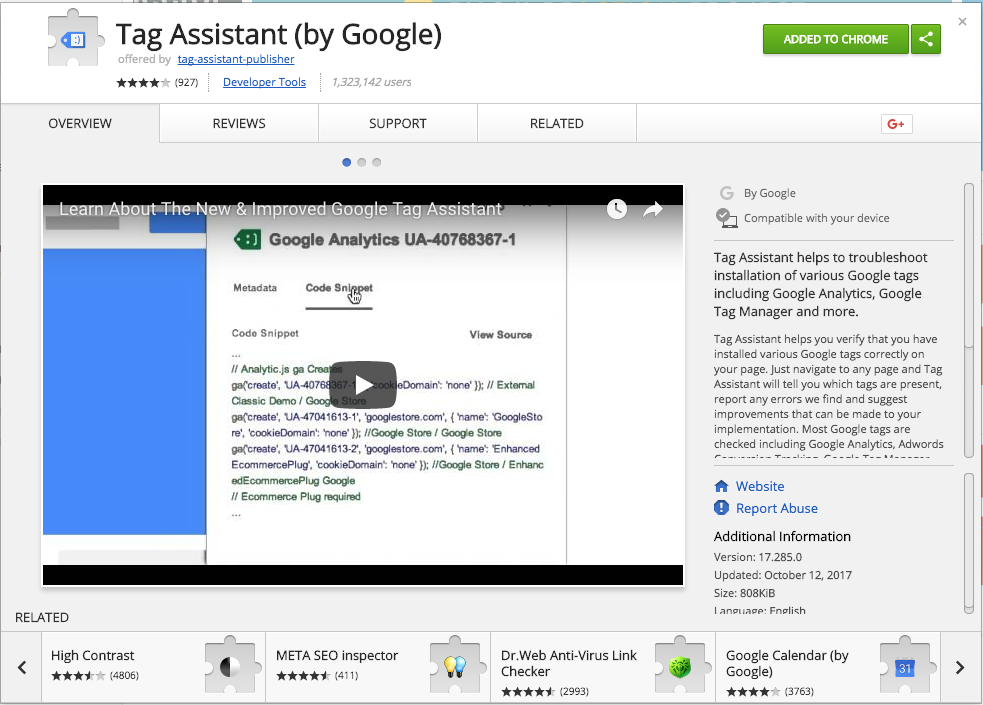
Task: Click the 1,323,142 users text
Action: point(372,82)
